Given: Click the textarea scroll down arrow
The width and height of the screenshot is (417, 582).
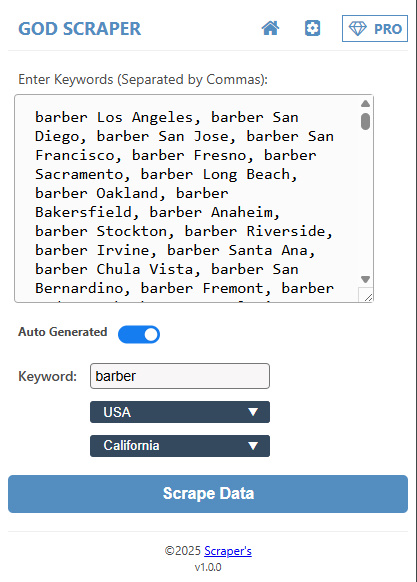Looking at the screenshot, I should click(x=365, y=279).
